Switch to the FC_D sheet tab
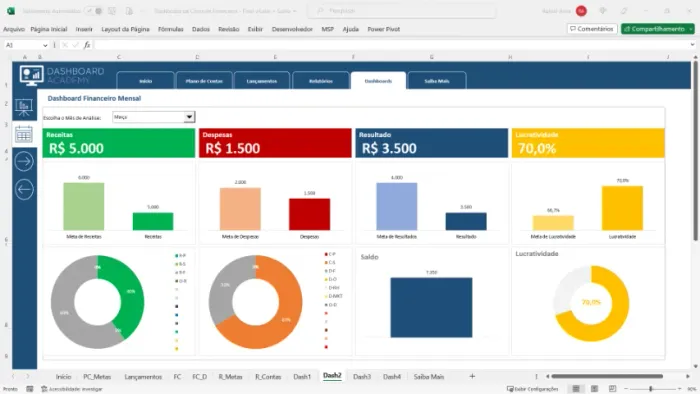700x394 pixels. (200, 377)
